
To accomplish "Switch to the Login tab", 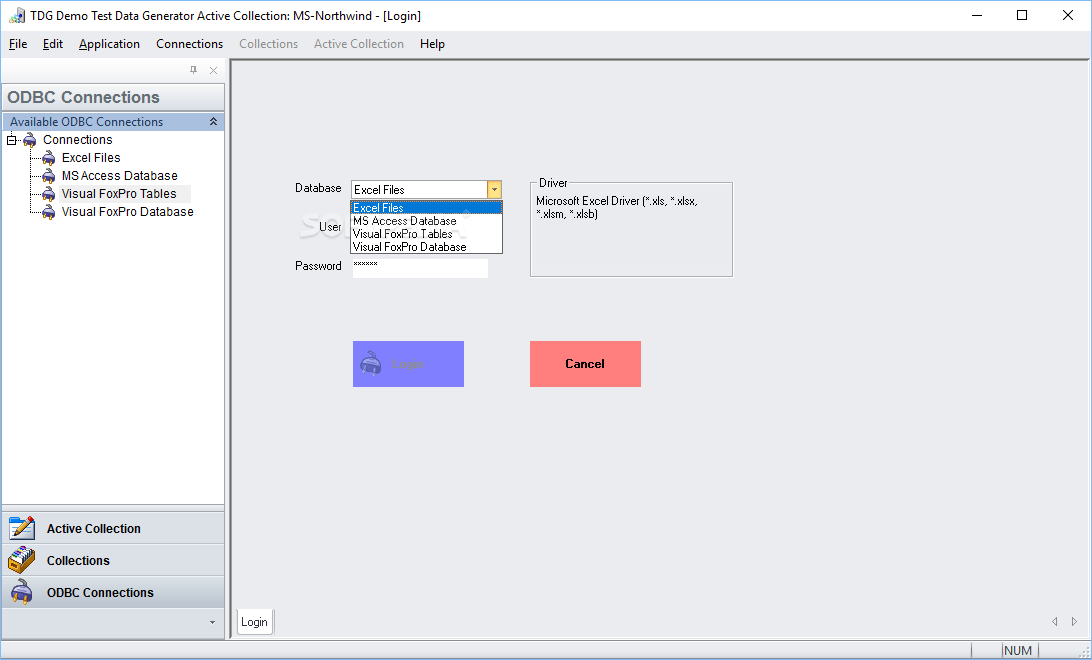I will coord(254,621).
